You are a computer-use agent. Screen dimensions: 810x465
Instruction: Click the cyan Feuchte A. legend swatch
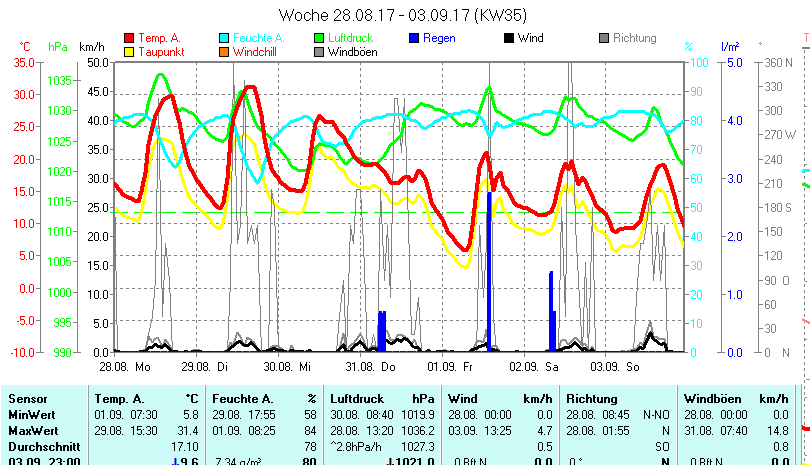(x=225, y=38)
